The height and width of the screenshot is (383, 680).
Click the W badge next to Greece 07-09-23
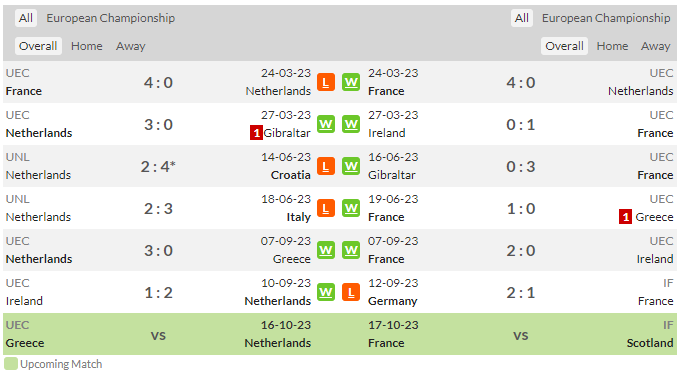tap(326, 250)
